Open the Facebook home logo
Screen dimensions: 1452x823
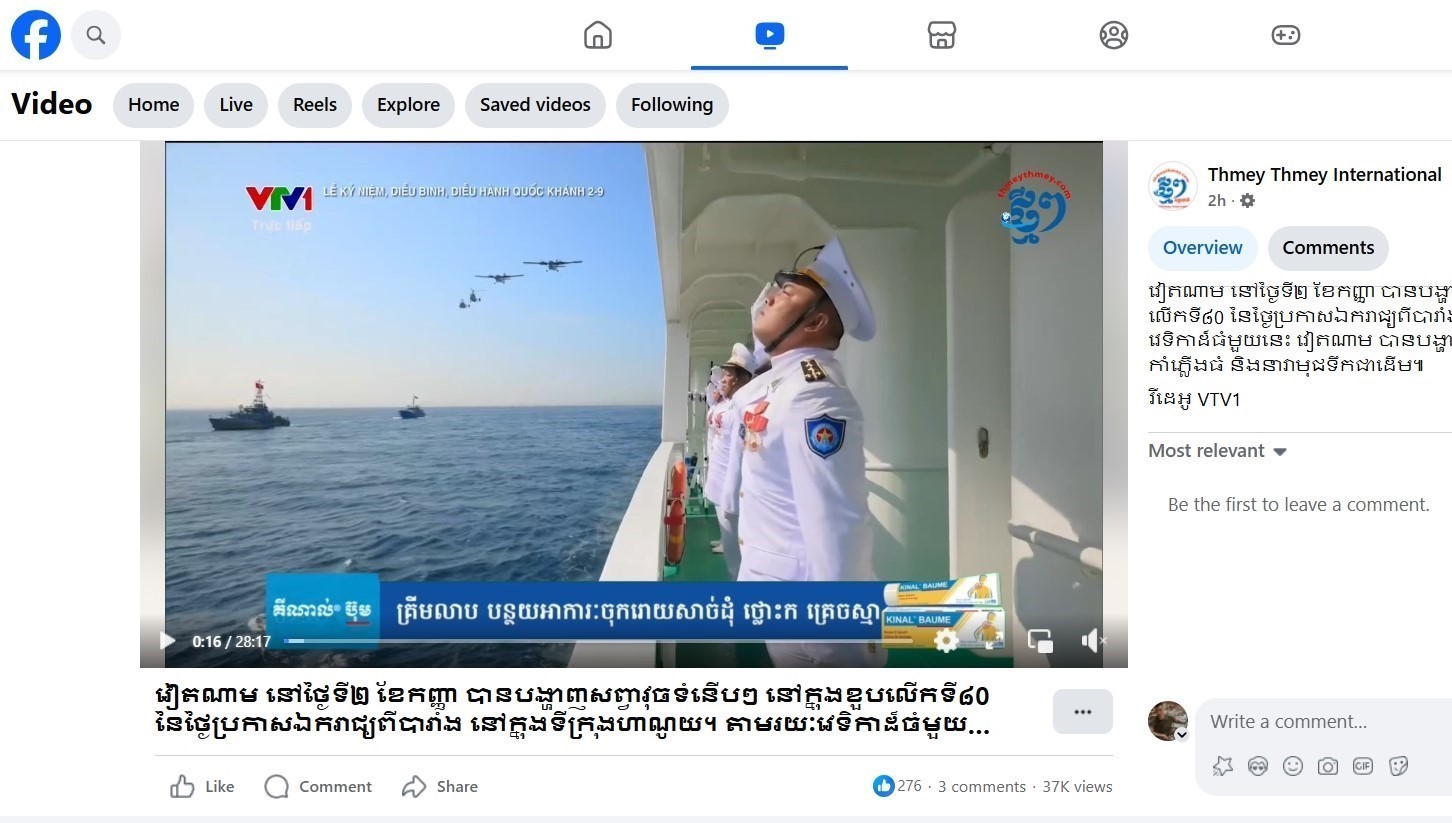[x=36, y=35]
